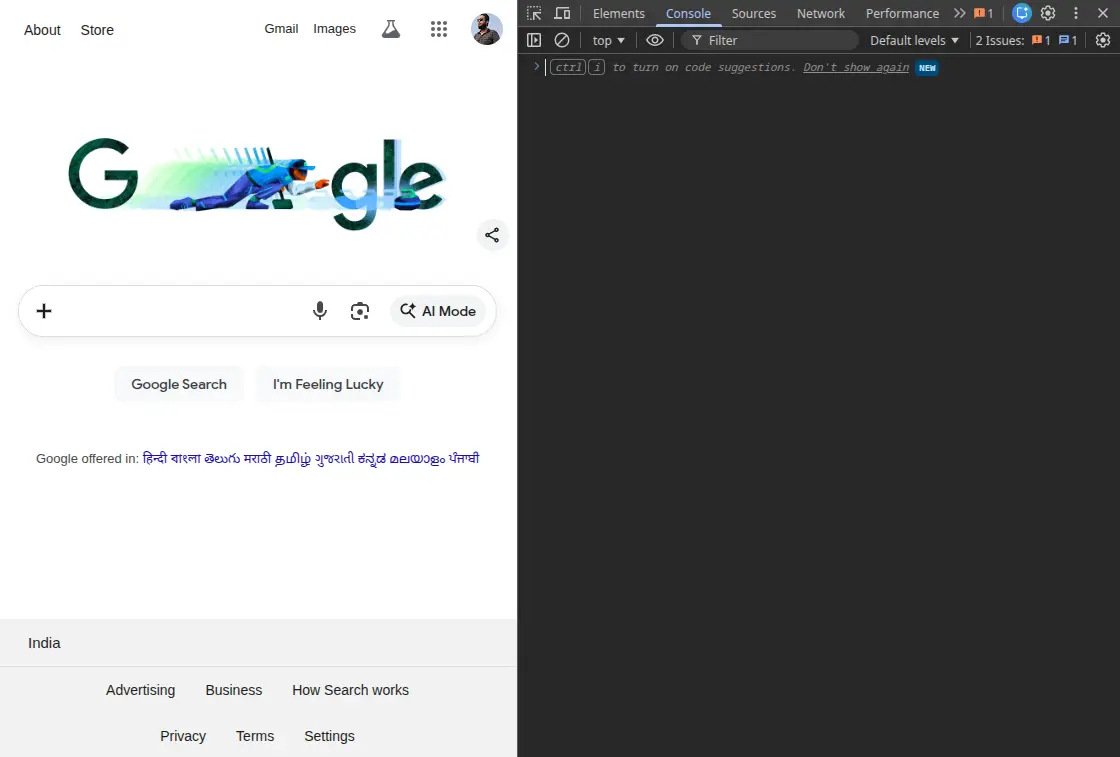Switch Google to தமிழ்

pos(293,458)
